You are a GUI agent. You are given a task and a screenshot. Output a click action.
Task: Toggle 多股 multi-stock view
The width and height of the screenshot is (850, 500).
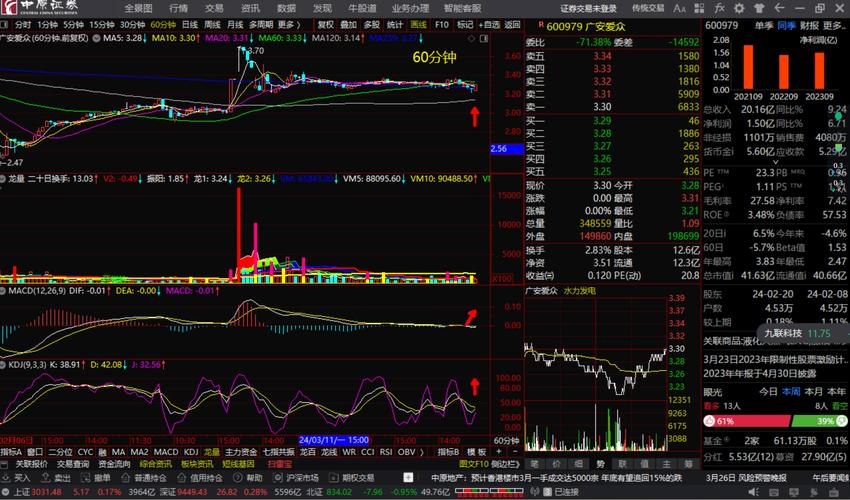[x=372, y=25]
